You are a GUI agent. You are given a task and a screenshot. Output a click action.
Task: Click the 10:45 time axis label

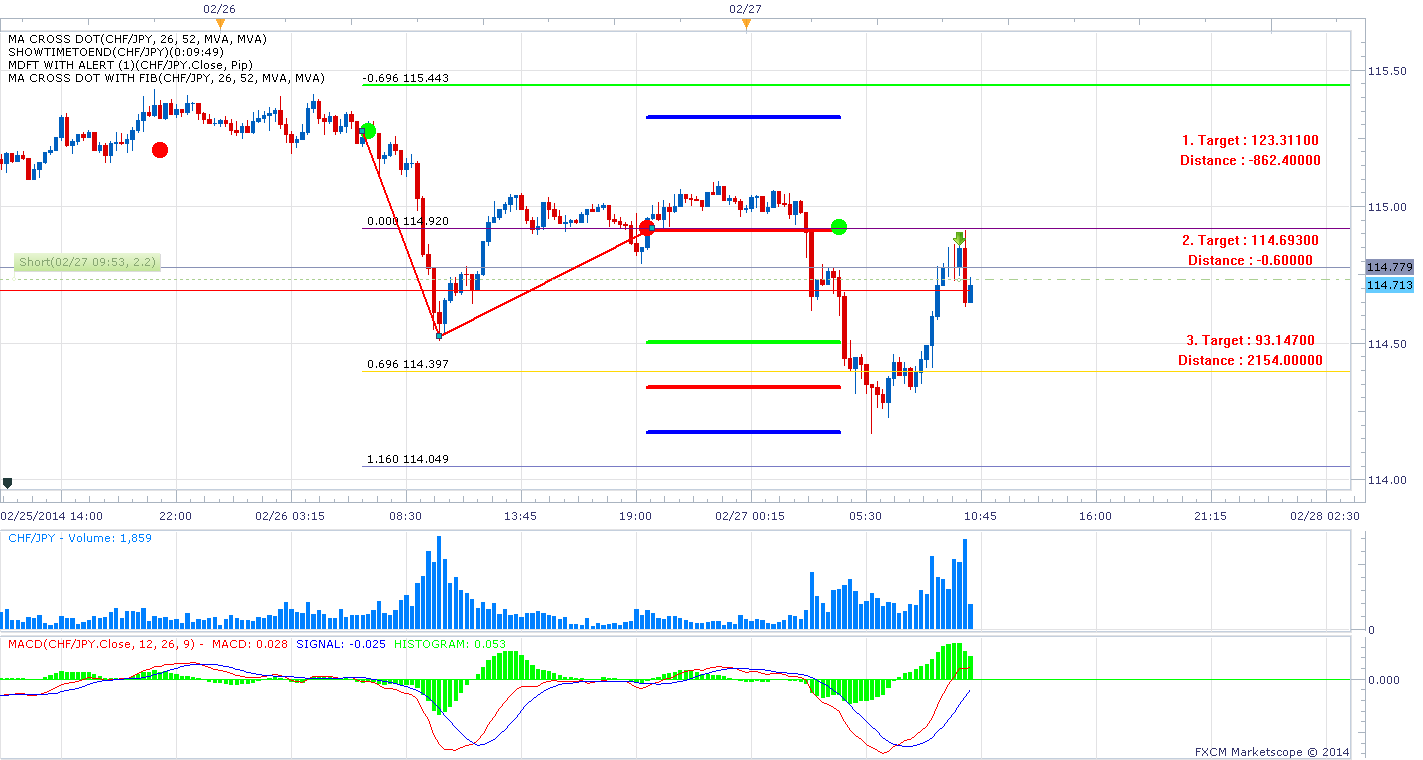point(981,515)
